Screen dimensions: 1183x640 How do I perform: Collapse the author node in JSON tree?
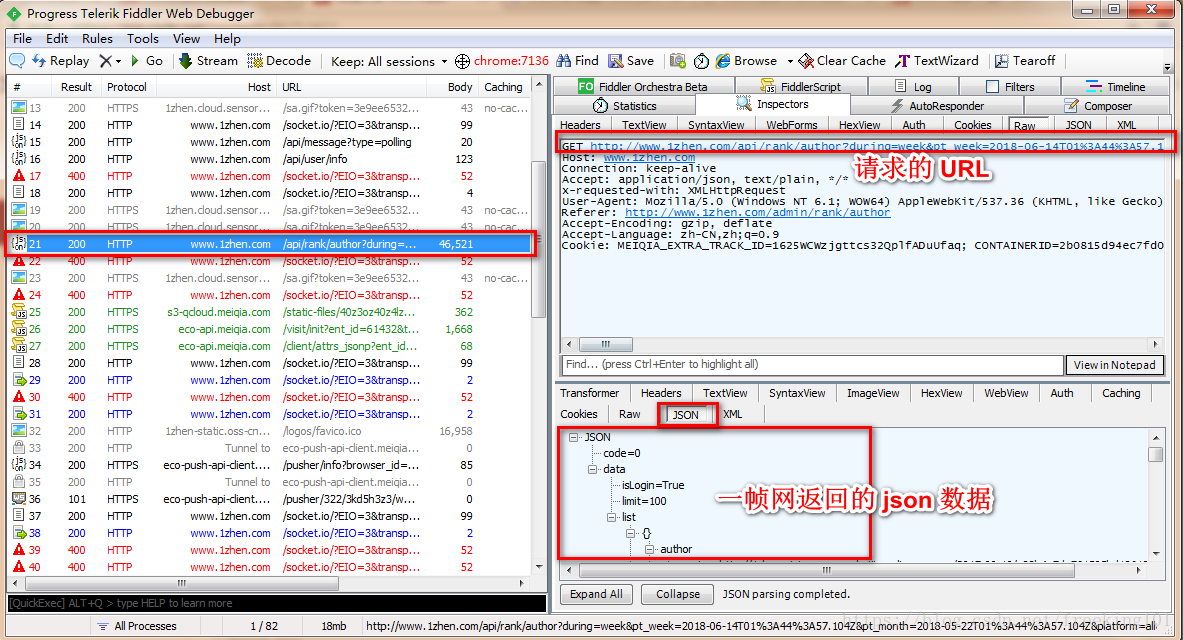[649, 549]
